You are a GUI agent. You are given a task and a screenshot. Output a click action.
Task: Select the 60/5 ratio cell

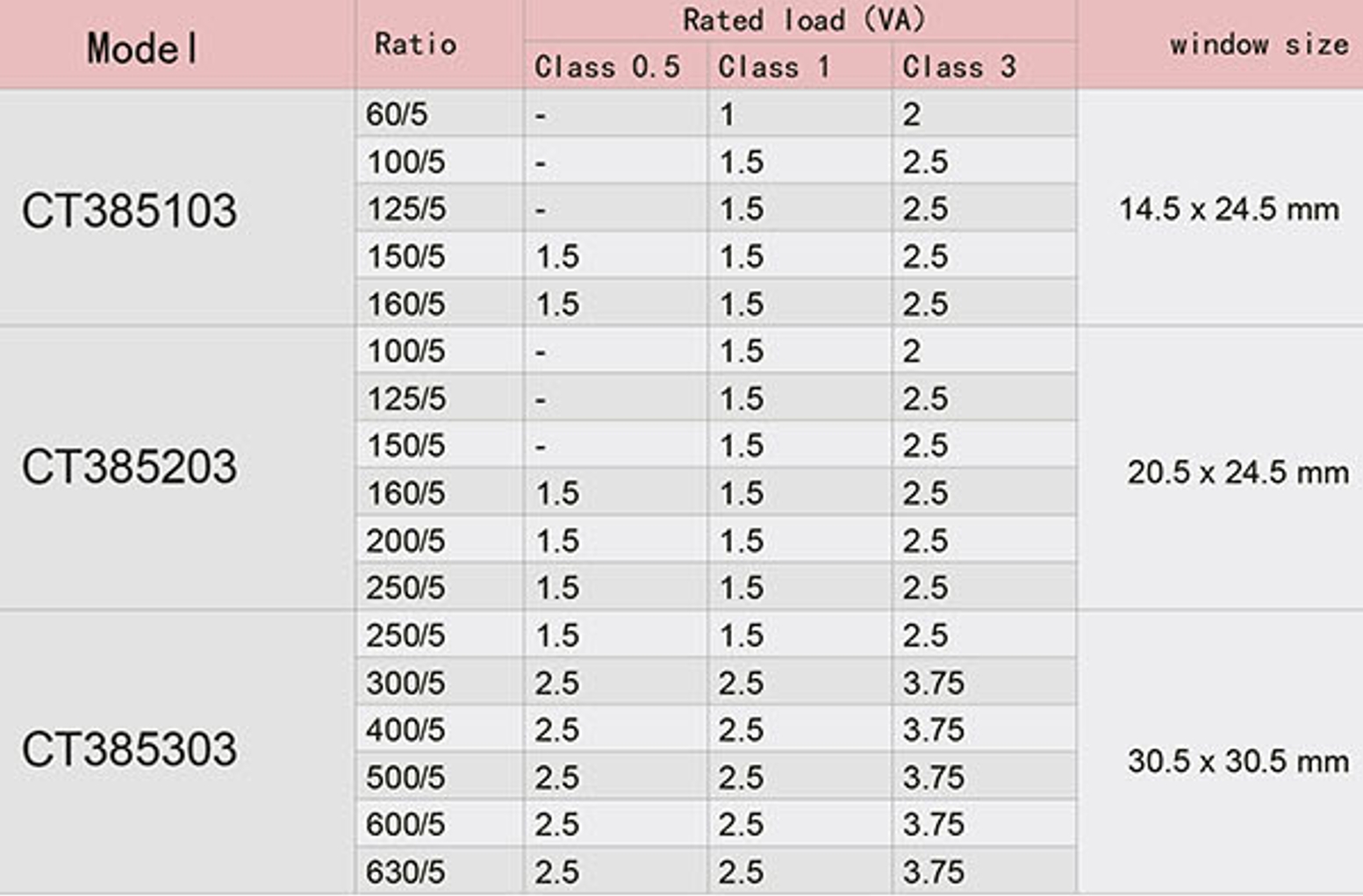tap(397, 115)
